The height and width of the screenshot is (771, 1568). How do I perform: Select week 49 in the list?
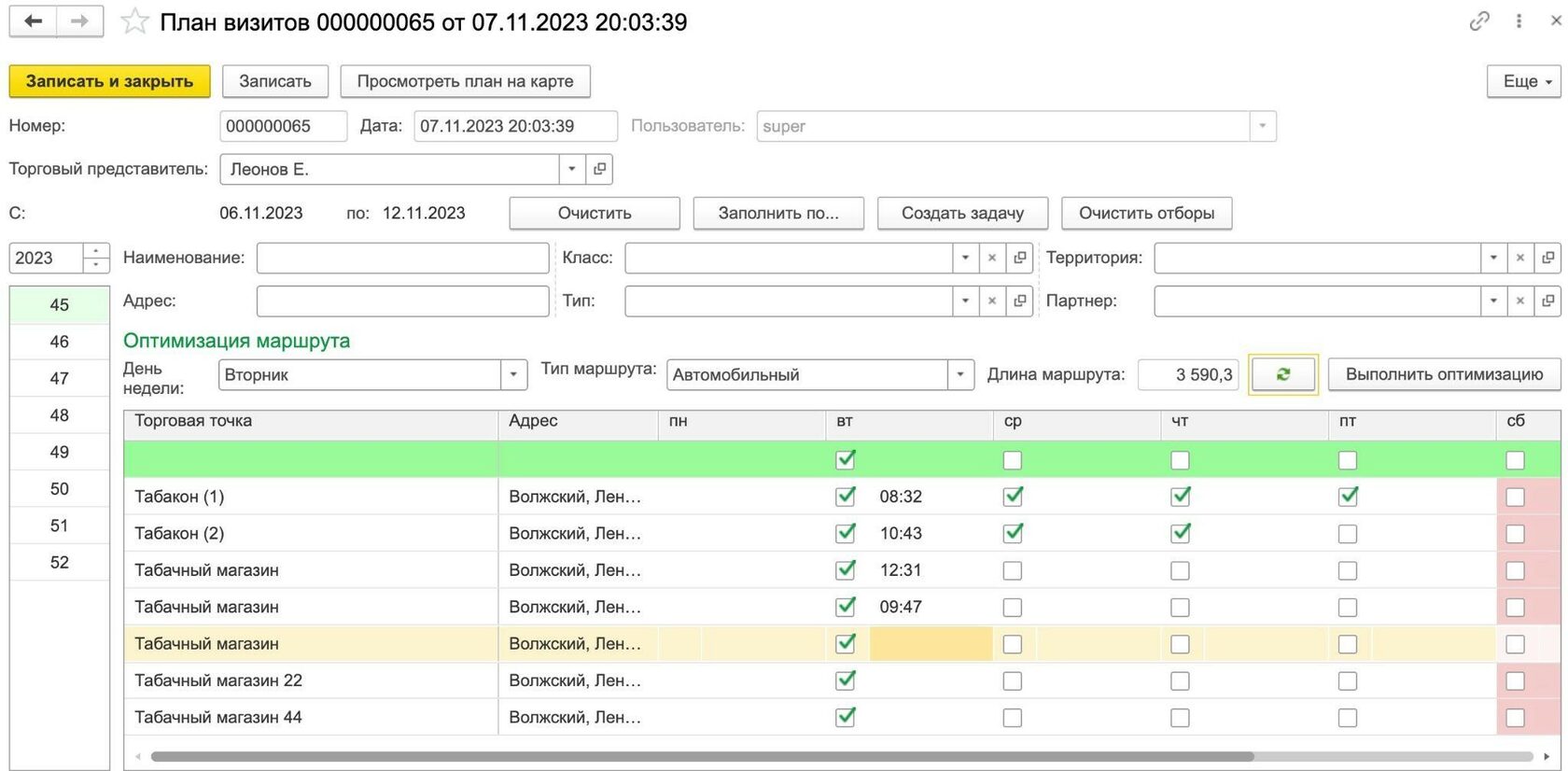click(60, 452)
